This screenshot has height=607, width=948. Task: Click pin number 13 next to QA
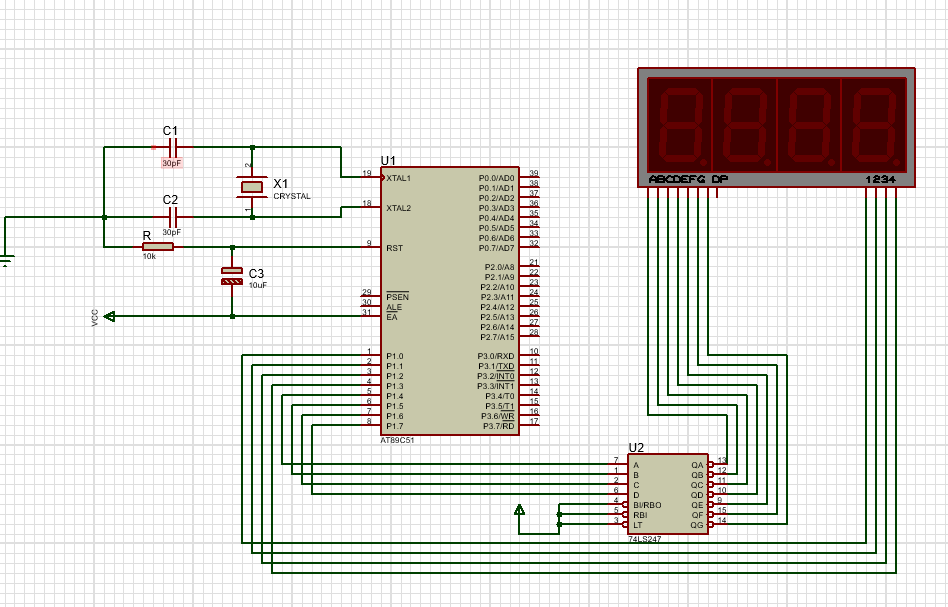(722, 461)
